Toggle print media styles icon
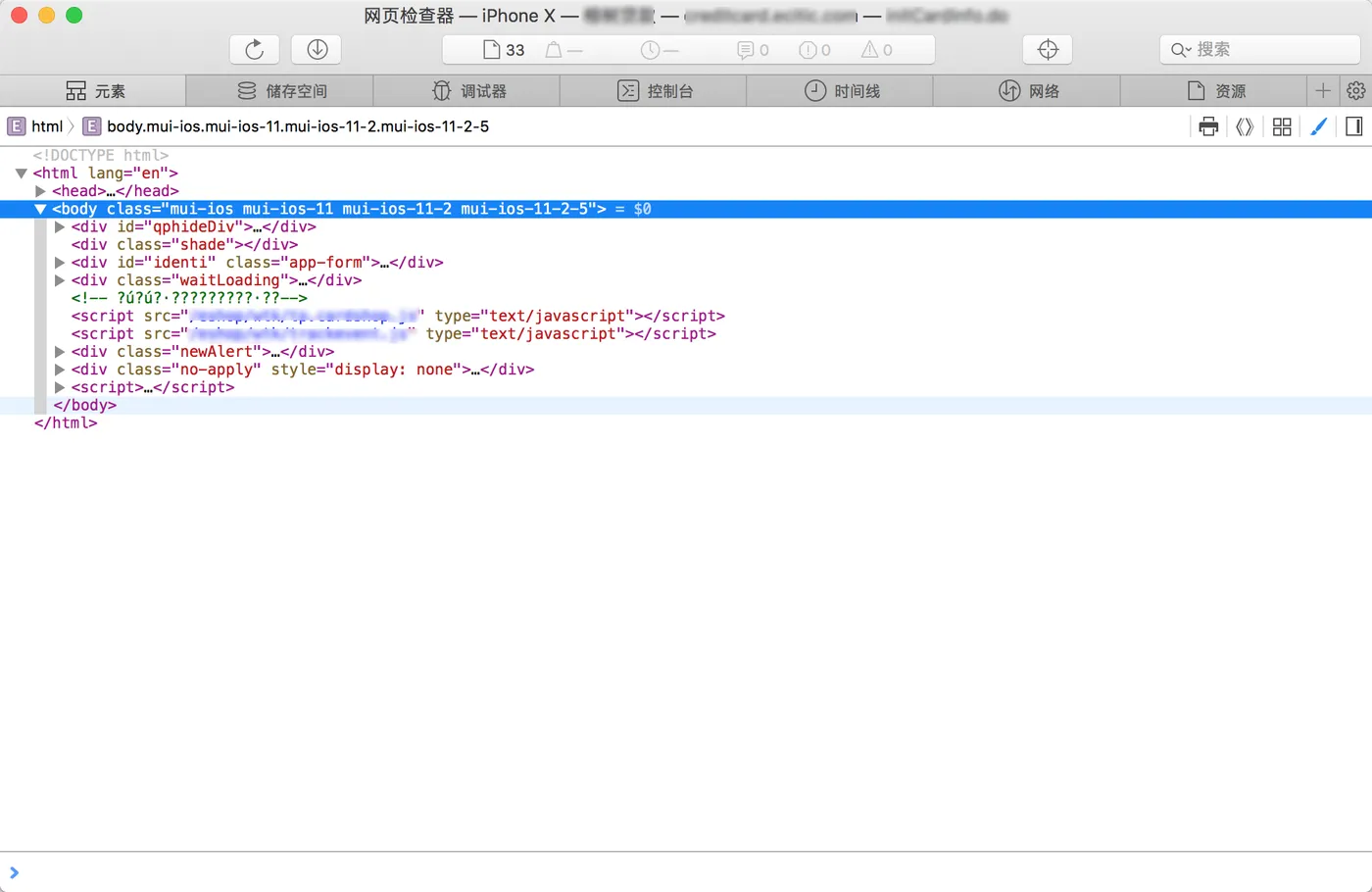 click(1208, 126)
